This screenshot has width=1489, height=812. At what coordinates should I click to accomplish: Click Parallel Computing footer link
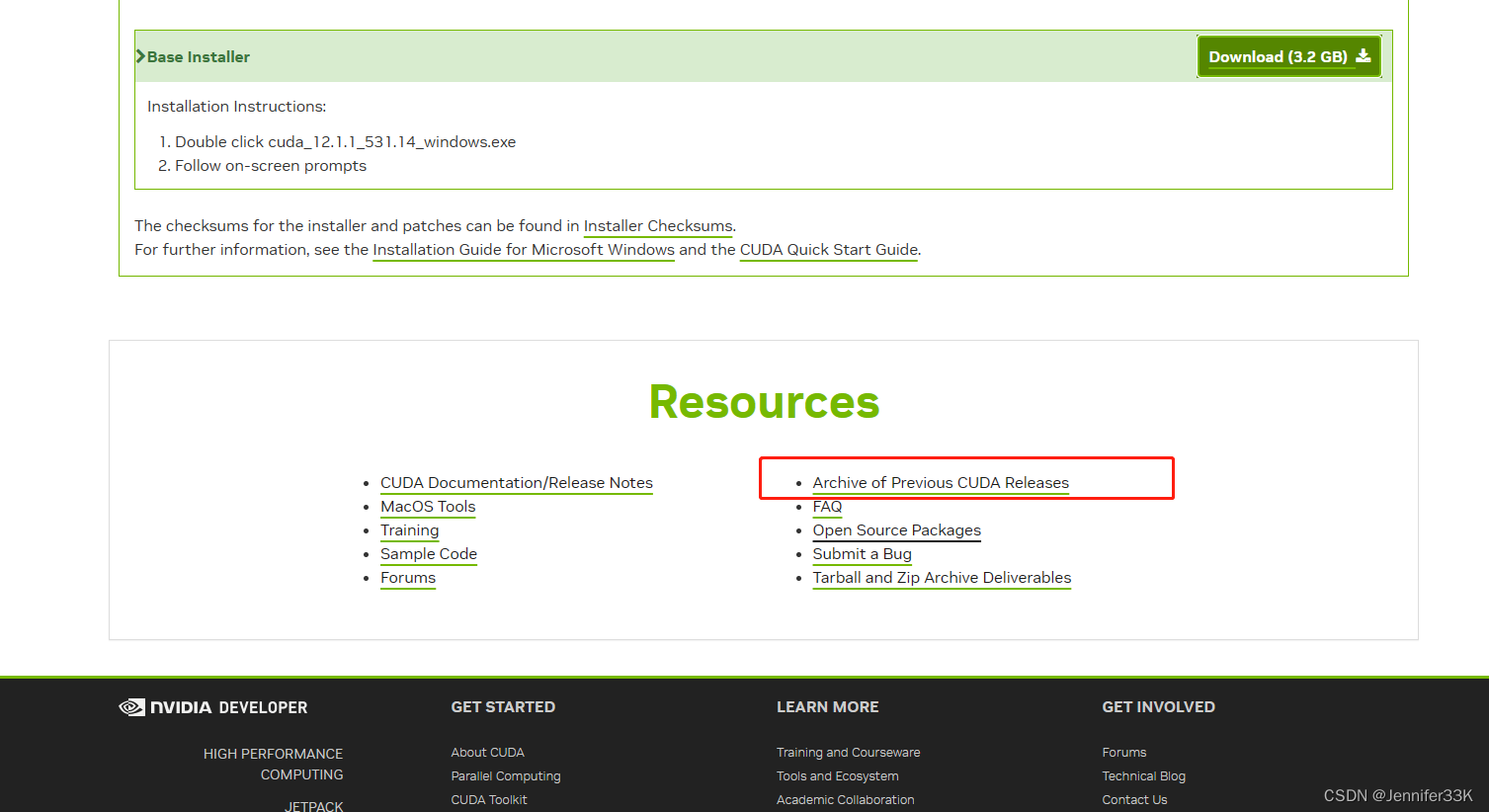point(506,776)
